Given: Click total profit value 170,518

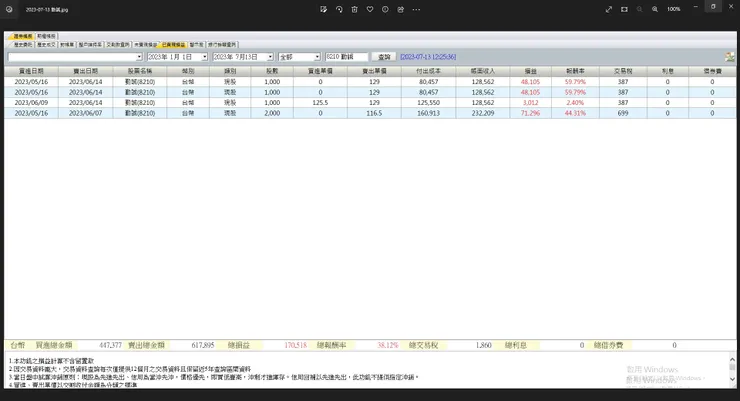Looking at the screenshot, I should pyautogui.click(x=295, y=345).
